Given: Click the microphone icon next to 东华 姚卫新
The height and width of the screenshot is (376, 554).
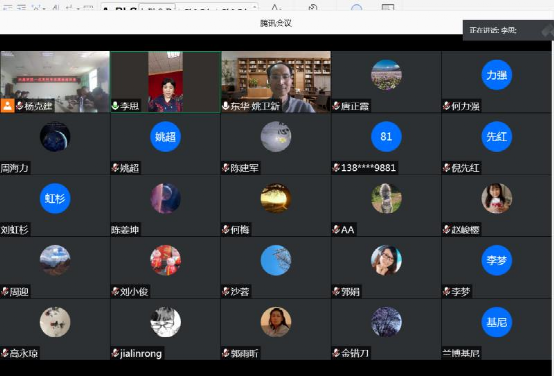Looking at the screenshot, I should point(225,106).
